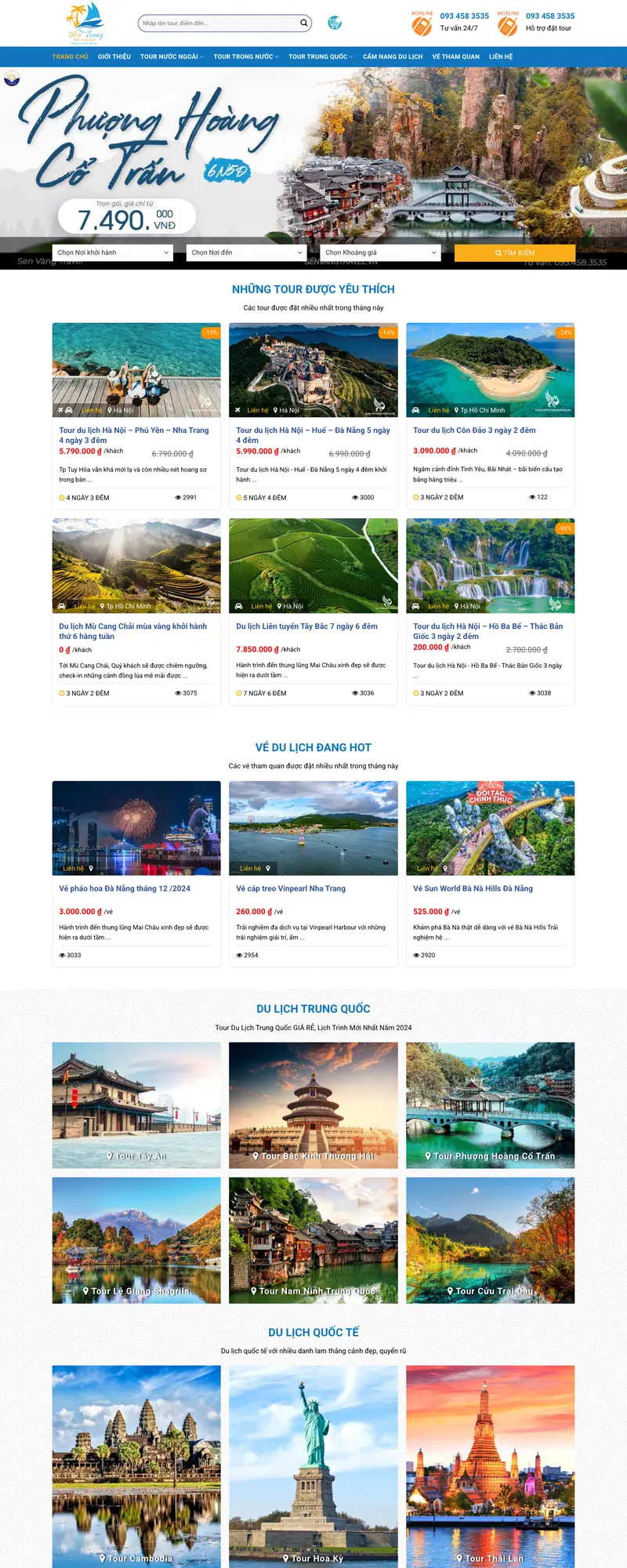This screenshot has width=627, height=1568.
Task: Open CẨM NANG DU LỊCH menu item
Action: pyautogui.click(x=393, y=56)
